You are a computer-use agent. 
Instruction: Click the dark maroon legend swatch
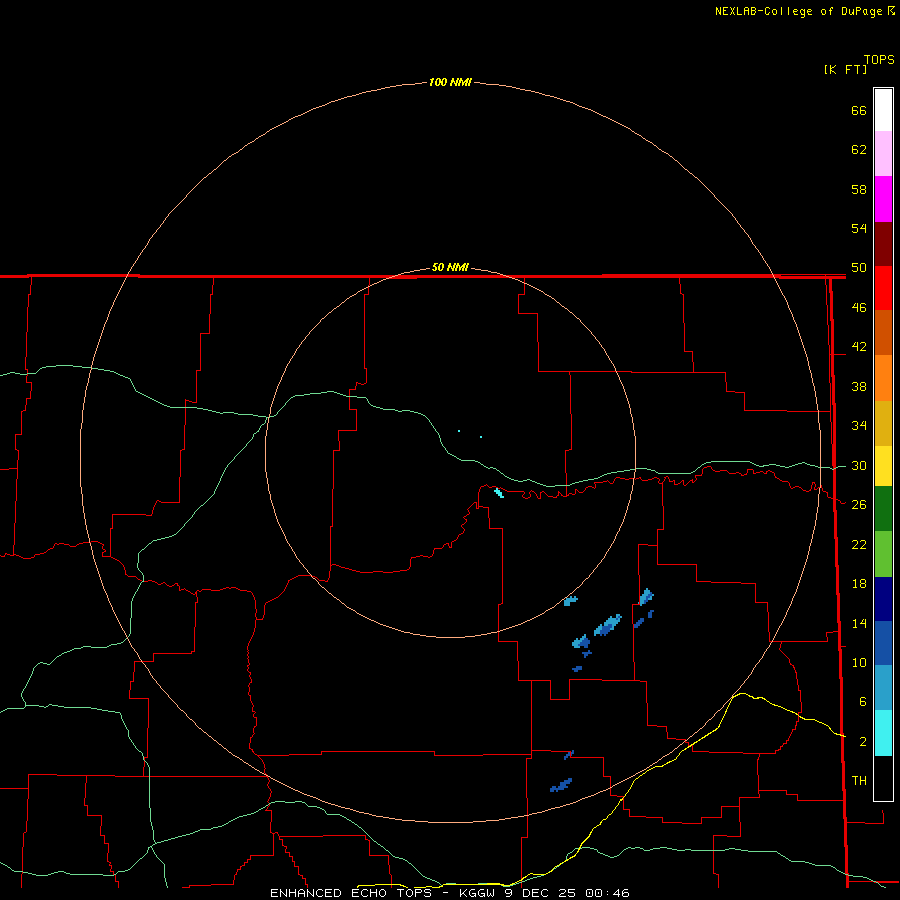click(883, 244)
